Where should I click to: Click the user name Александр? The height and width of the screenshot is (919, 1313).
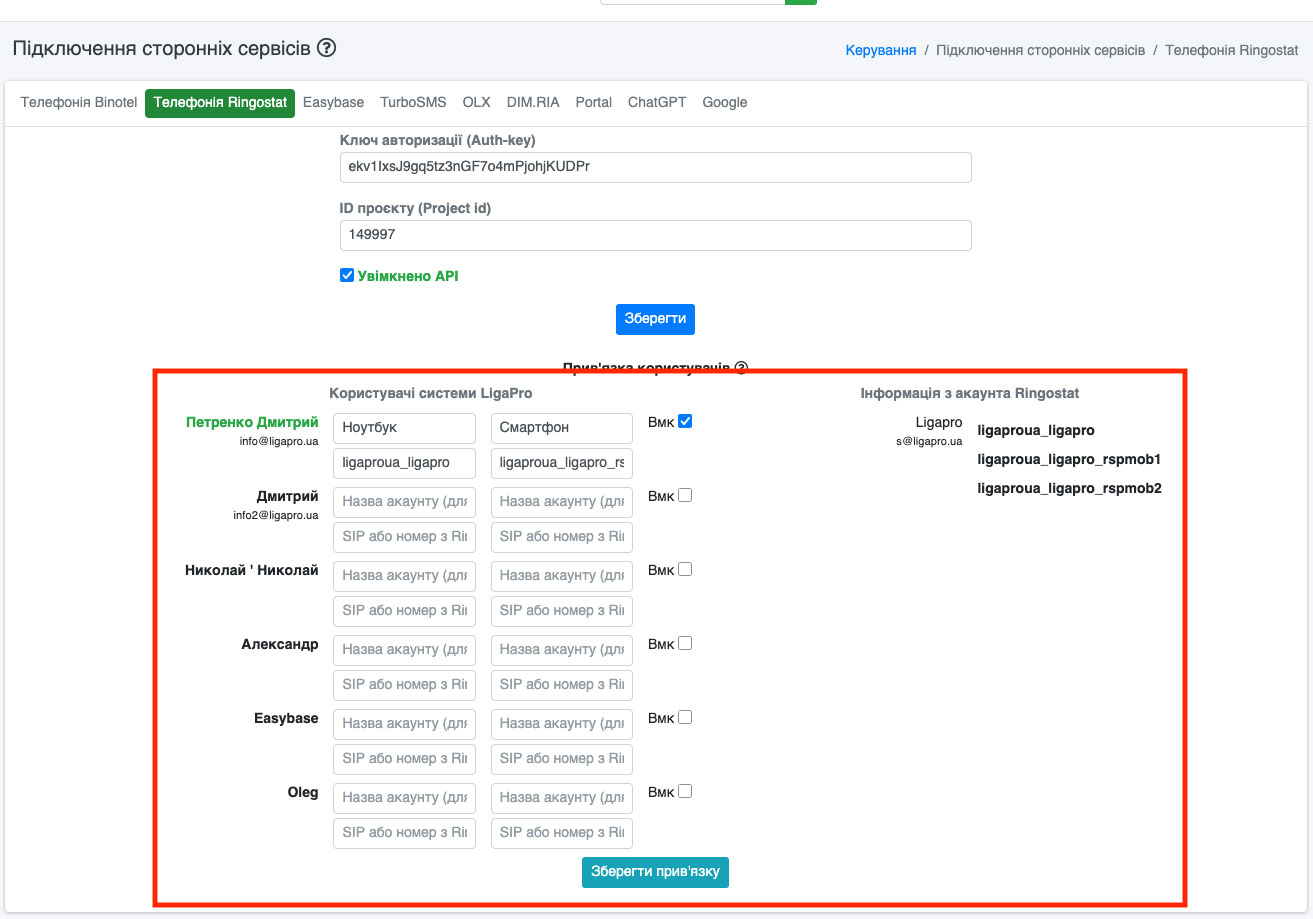coord(280,644)
